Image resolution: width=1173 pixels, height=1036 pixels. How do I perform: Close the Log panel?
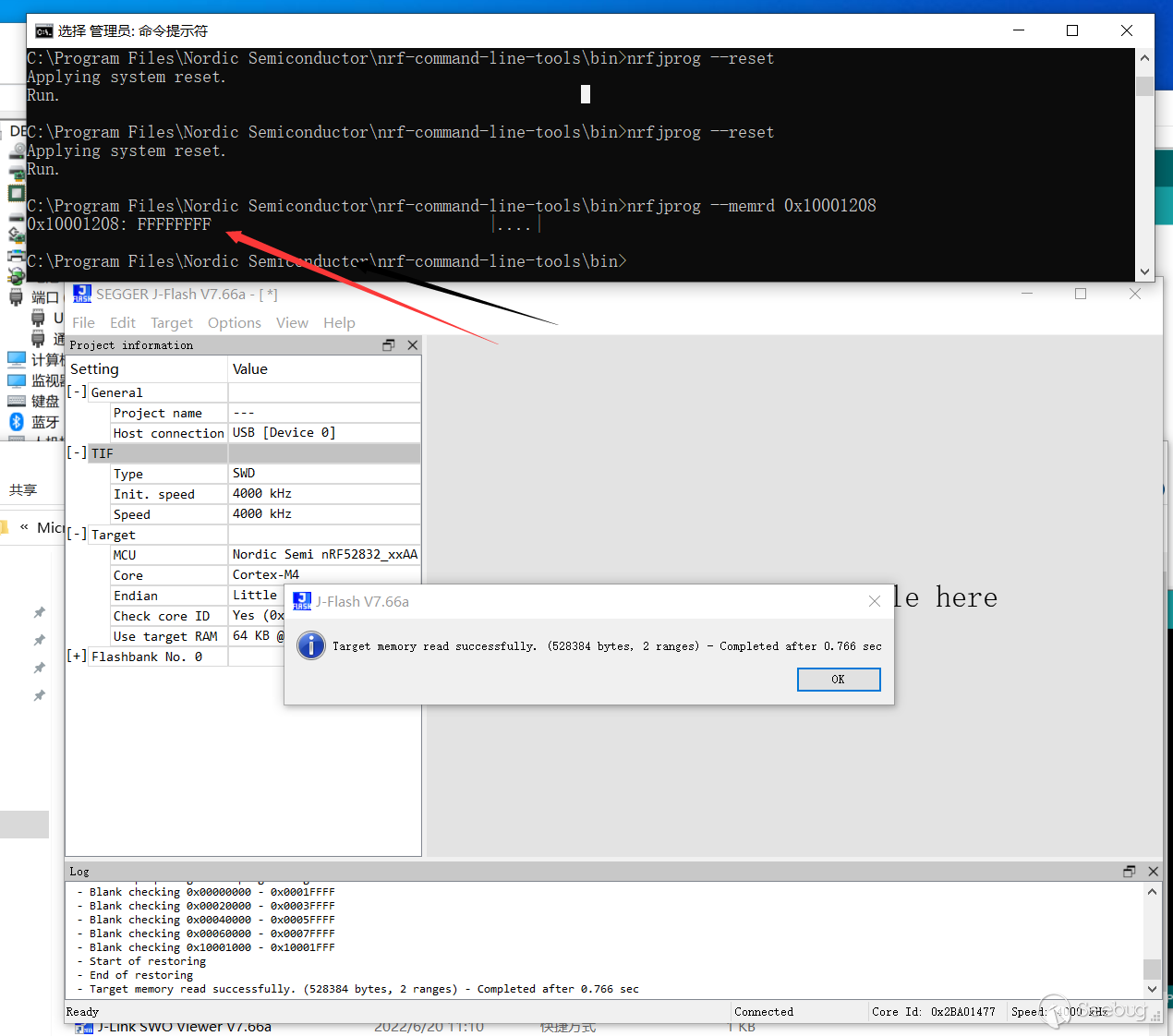[x=1153, y=871]
